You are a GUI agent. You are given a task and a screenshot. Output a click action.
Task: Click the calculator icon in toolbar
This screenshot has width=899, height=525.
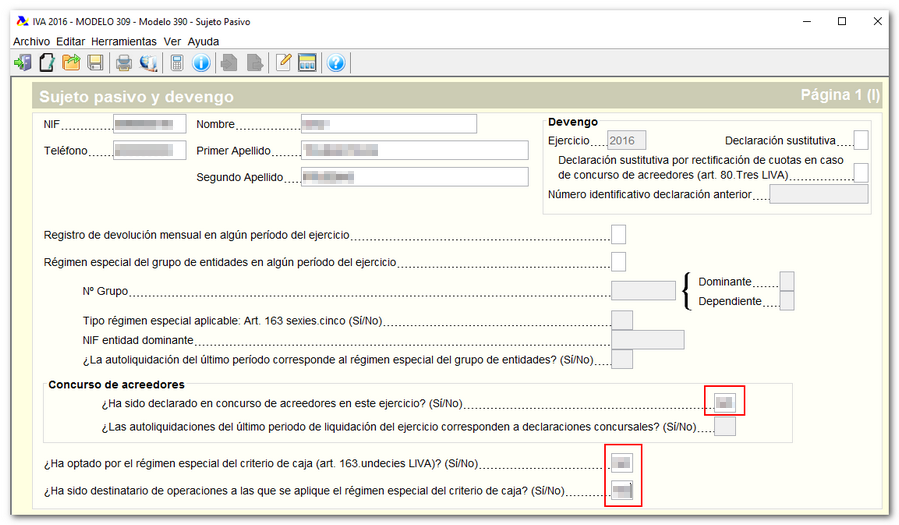coord(177,63)
